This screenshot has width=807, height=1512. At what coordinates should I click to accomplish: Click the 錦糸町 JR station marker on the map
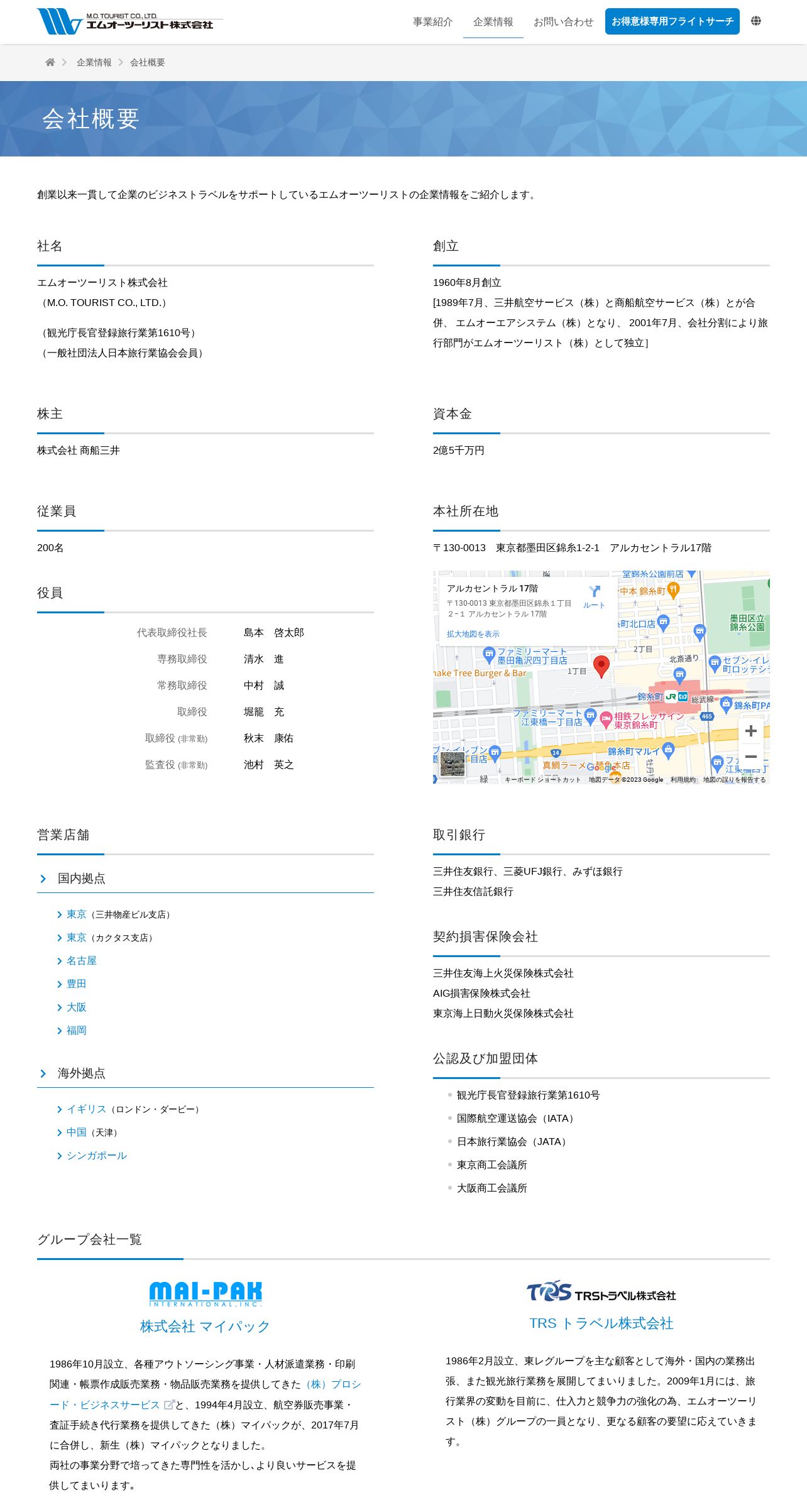click(671, 696)
